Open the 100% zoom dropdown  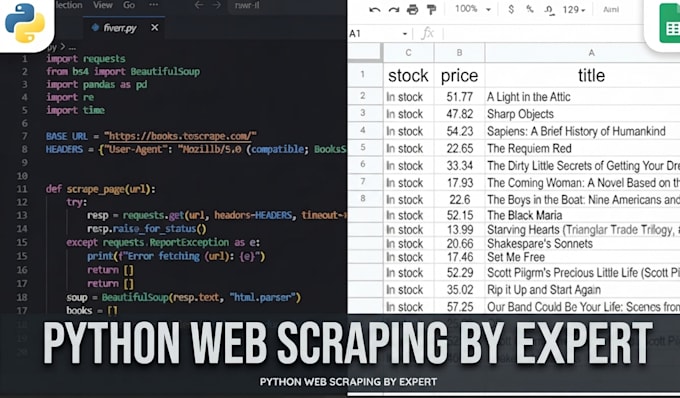tap(473, 9)
